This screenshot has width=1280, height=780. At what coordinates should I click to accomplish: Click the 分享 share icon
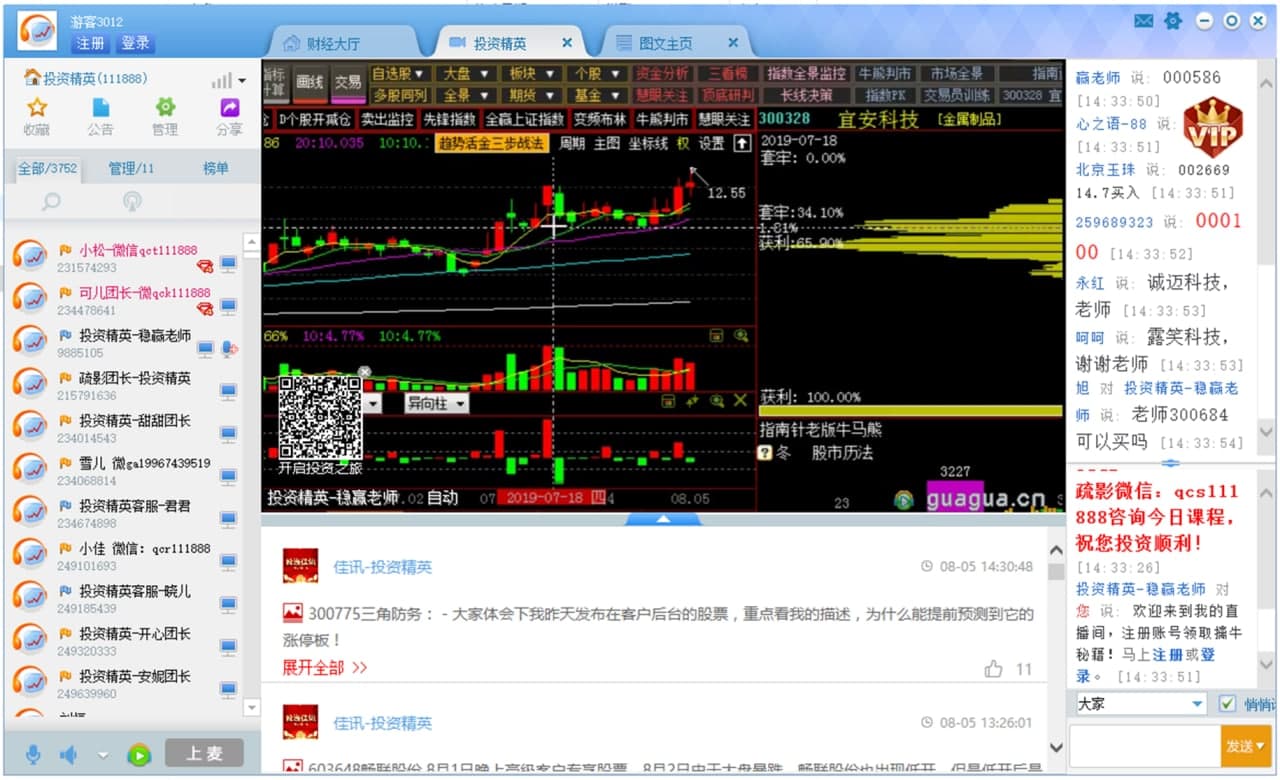pyautogui.click(x=229, y=107)
